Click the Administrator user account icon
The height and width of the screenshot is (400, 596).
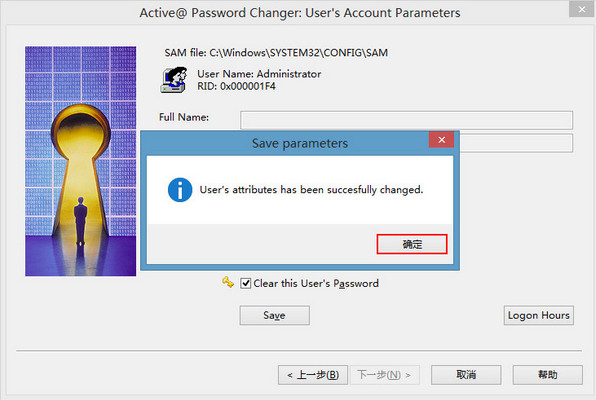[174, 80]
